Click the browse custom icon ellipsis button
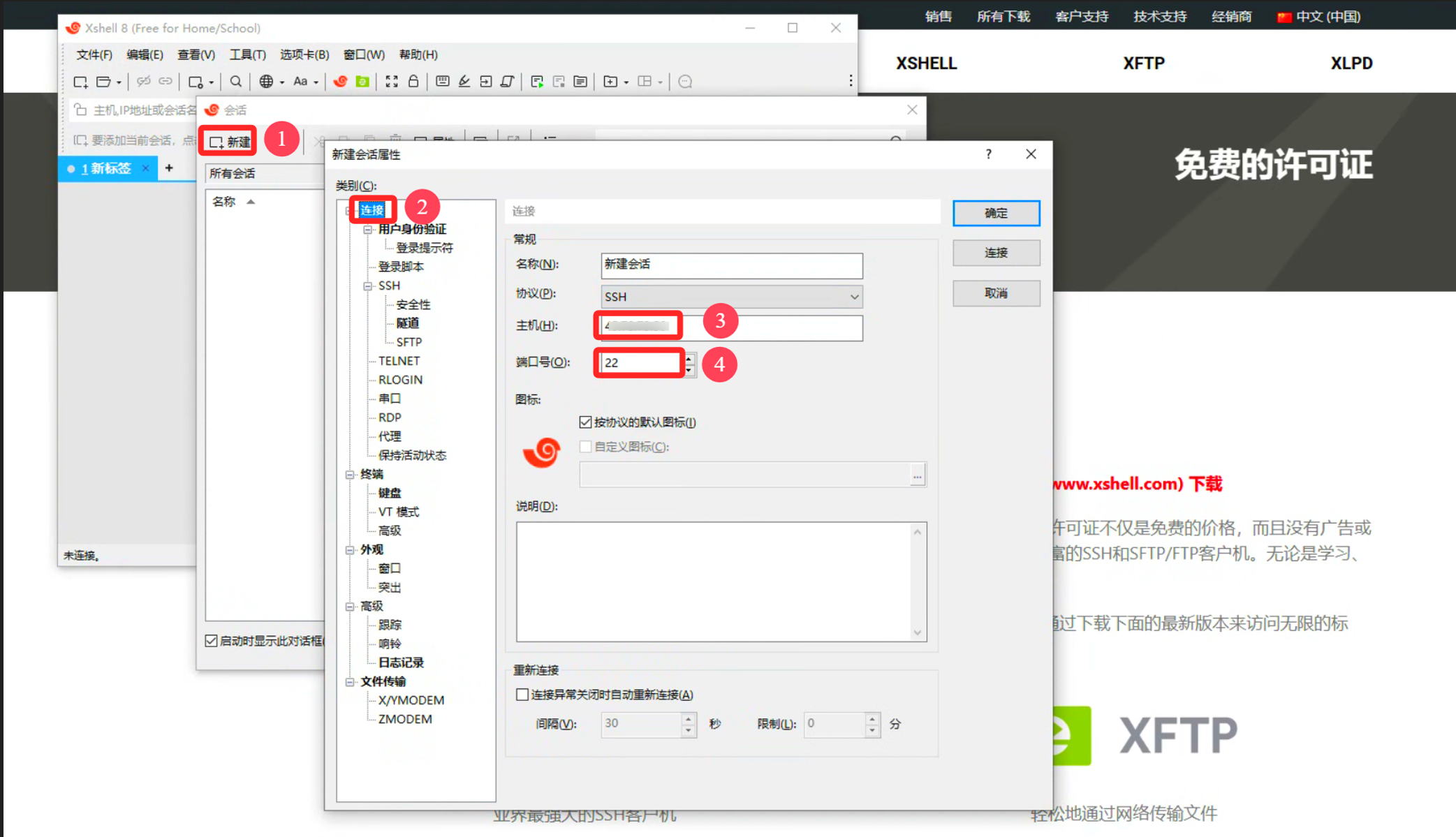The image size is (1456, 837). pos(917,475)
